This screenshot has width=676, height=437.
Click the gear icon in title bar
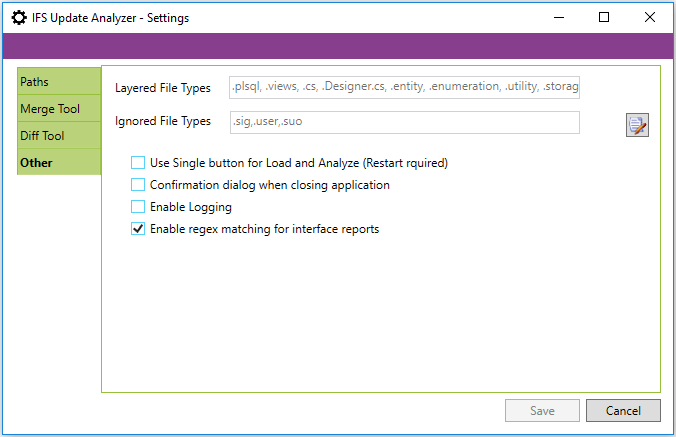(x=19, y=18)
